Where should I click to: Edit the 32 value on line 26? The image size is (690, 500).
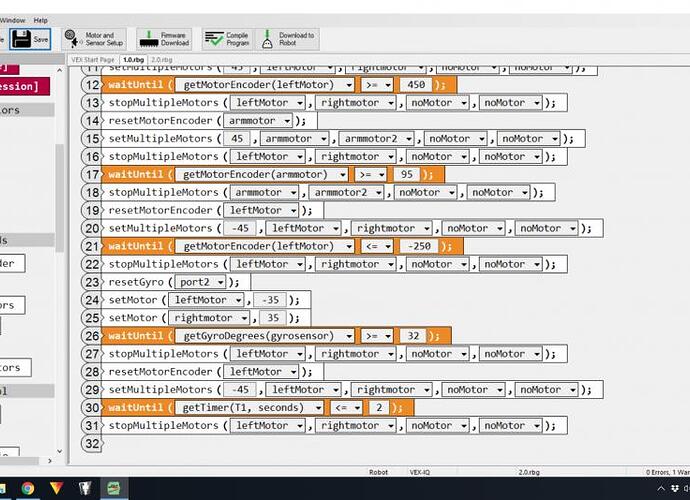413,336
